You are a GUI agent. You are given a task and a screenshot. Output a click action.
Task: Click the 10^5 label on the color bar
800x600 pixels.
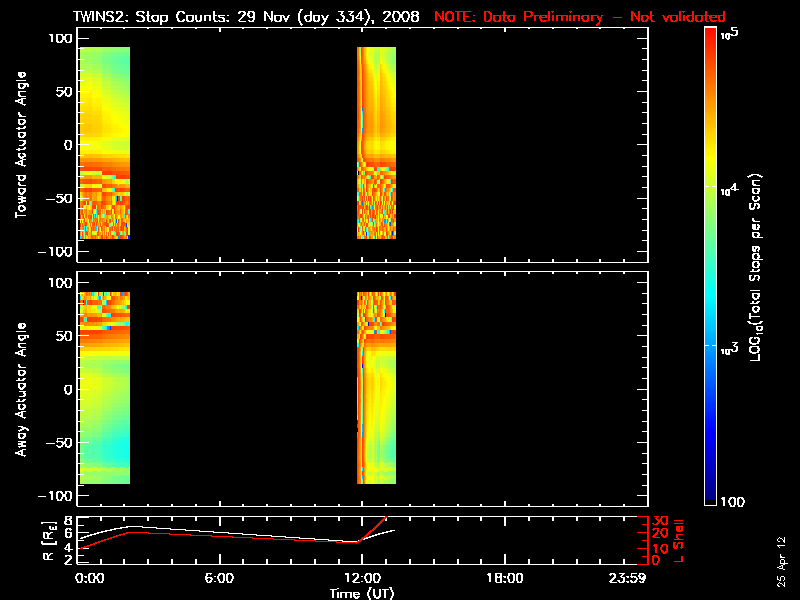coord(730,34)
